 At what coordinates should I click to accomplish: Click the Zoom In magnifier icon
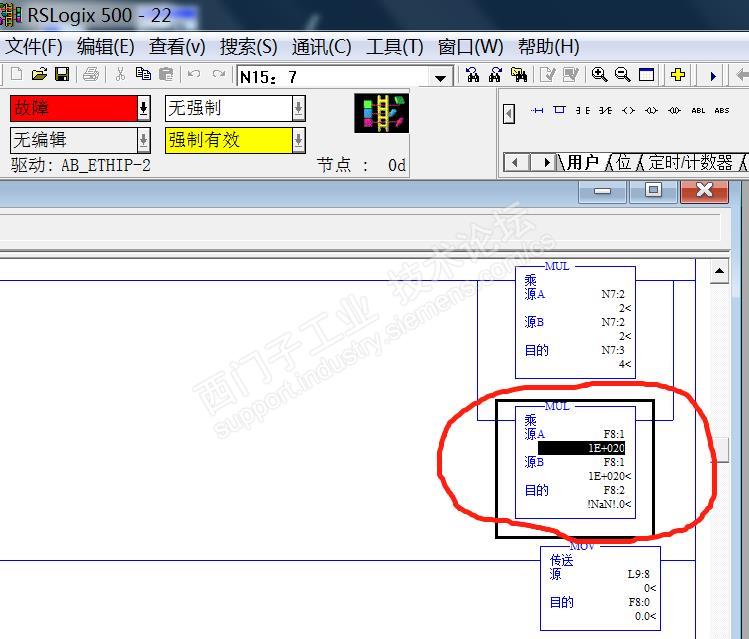pyautogui.click(x=599, y=75)
